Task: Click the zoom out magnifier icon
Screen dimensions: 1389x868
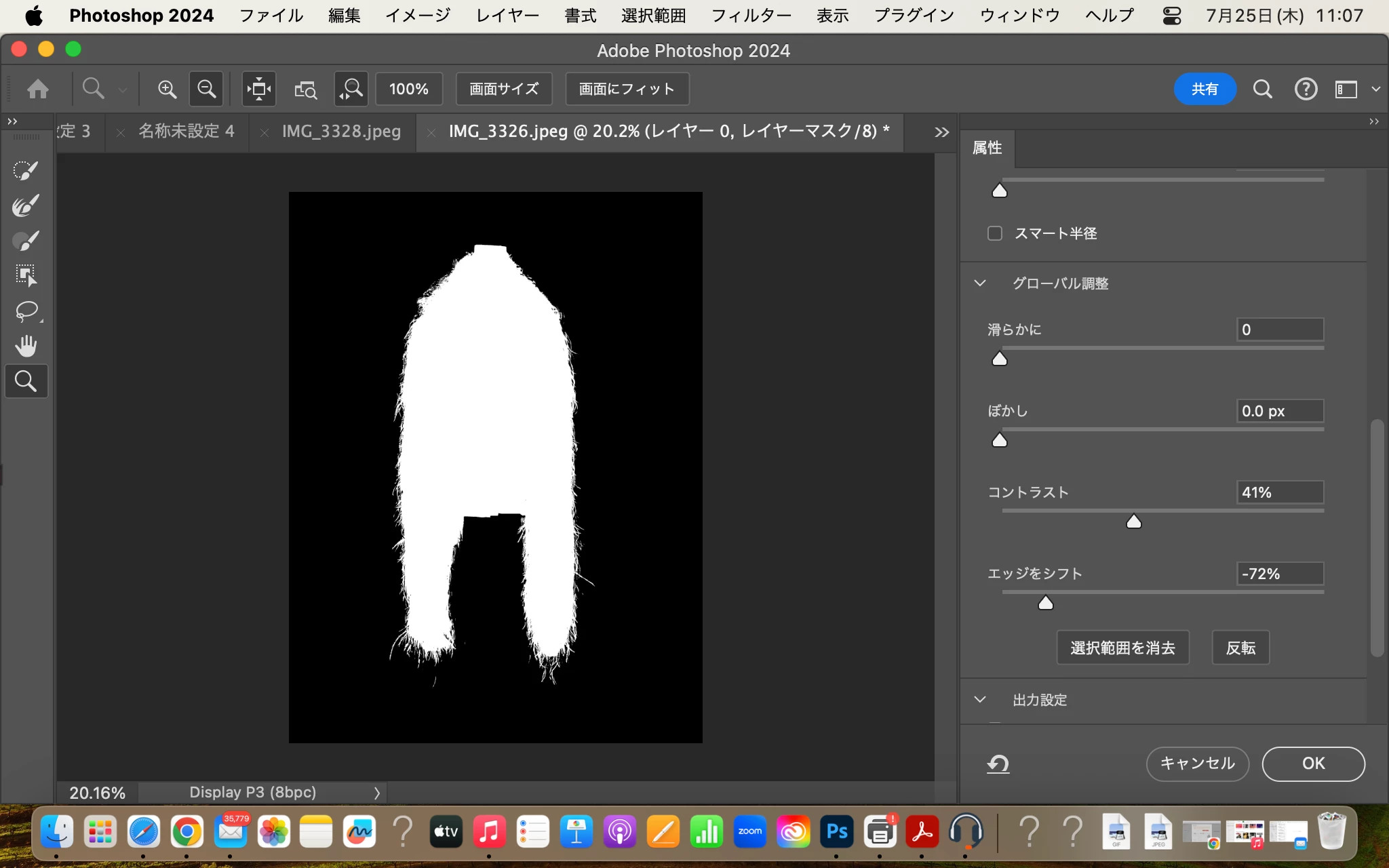Action: 206,89
